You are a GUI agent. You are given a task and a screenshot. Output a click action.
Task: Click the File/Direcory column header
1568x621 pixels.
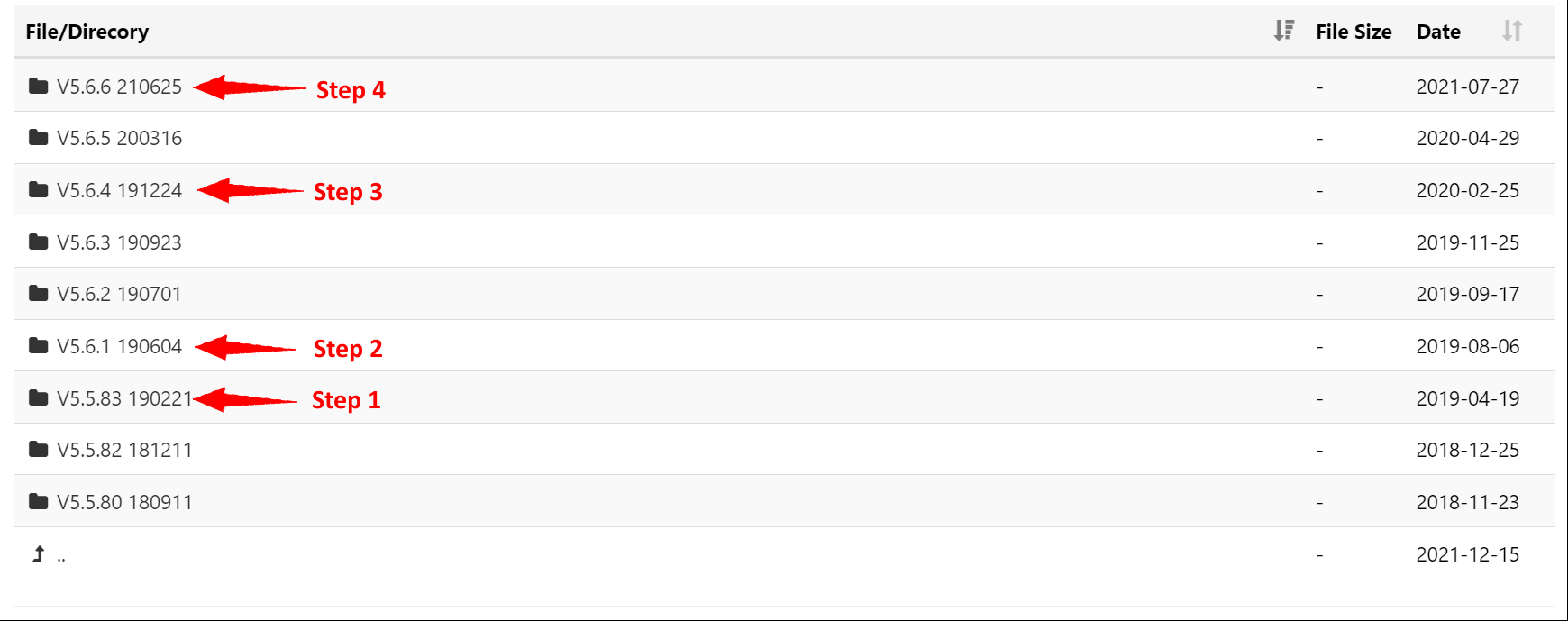coord(87,32)
